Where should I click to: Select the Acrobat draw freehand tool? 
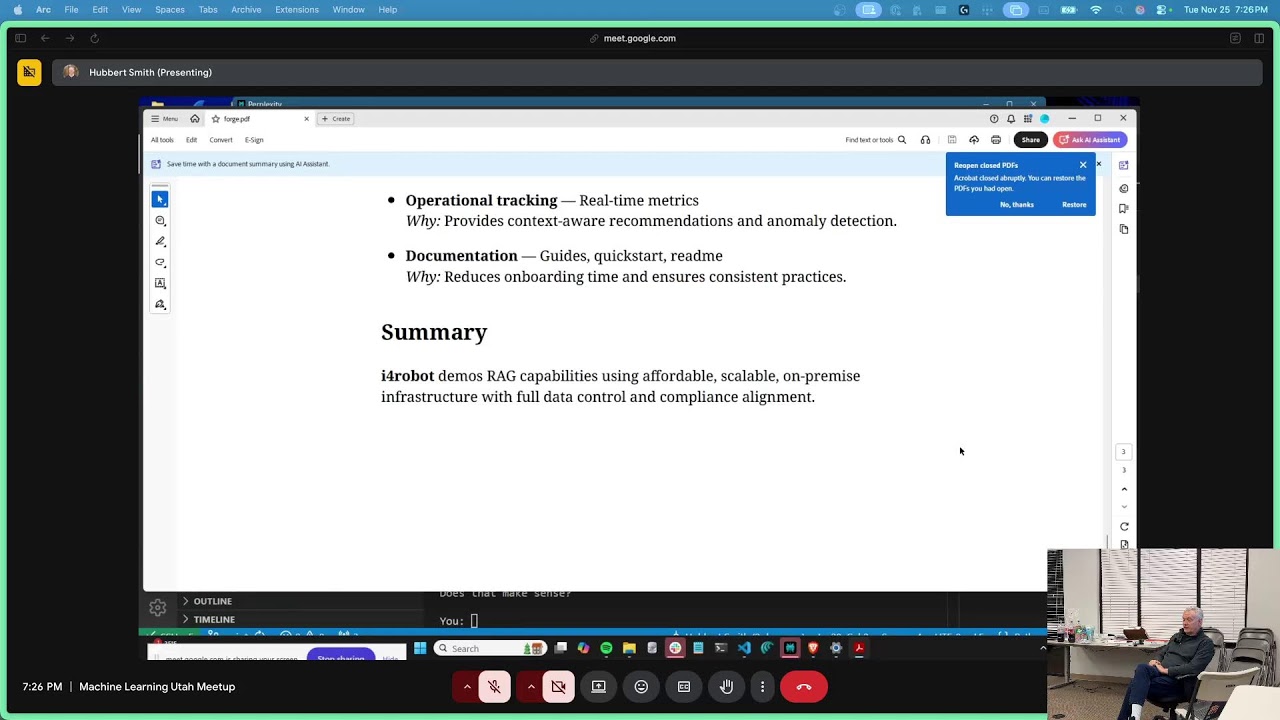160,263
